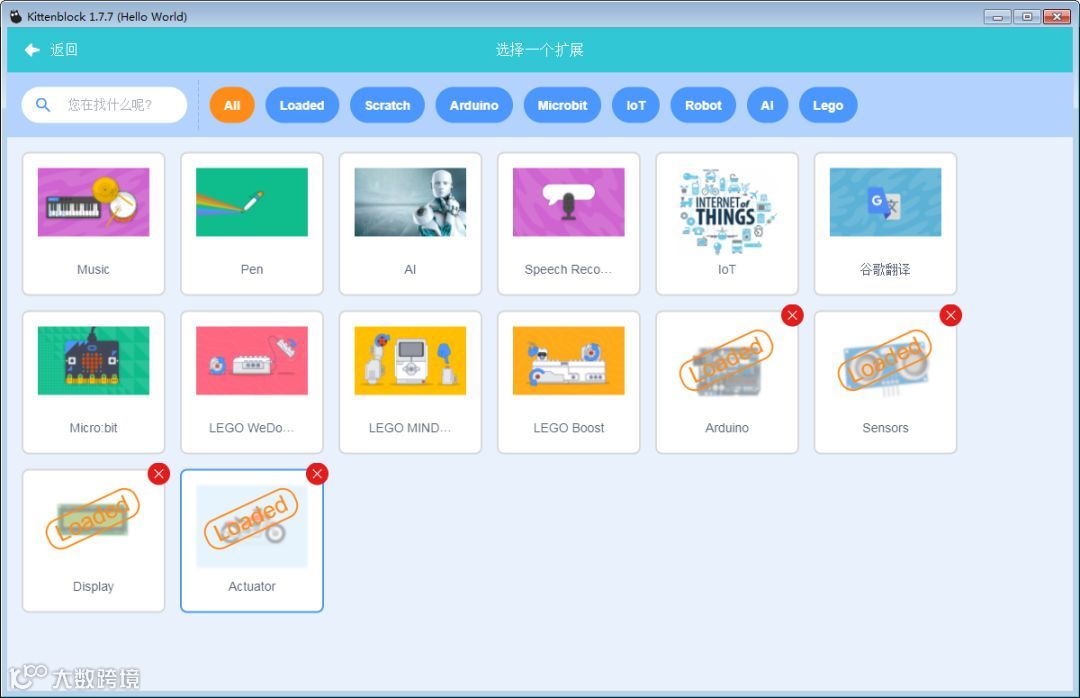Viewport: 1080px width, 698px height.
Task: Remove the Sensors extension with red X
Action: click(x=951, y=316)
